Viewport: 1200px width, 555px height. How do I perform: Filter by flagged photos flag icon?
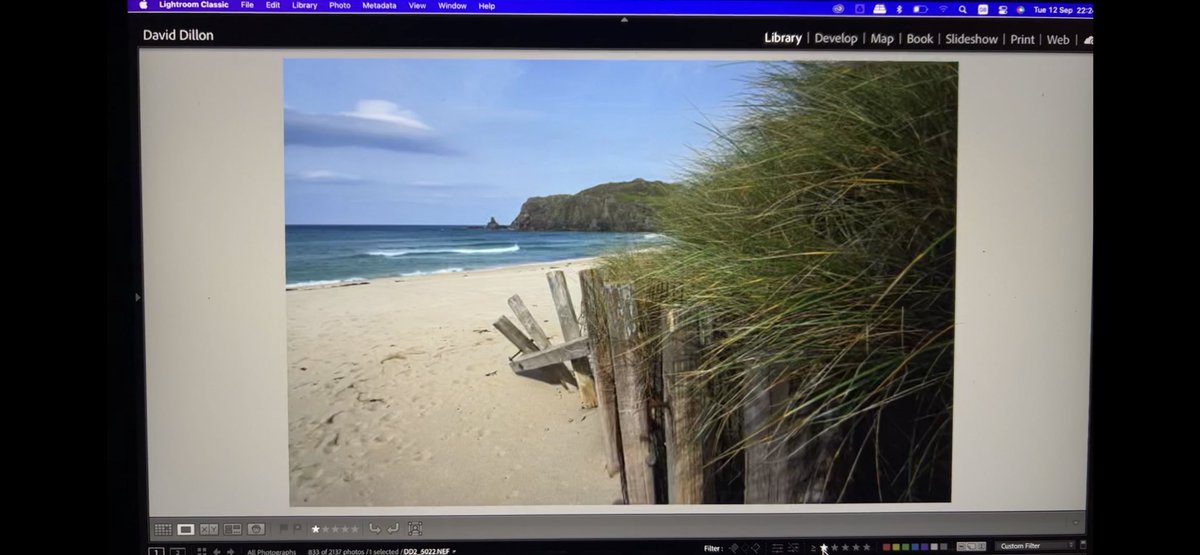point(733,548)
